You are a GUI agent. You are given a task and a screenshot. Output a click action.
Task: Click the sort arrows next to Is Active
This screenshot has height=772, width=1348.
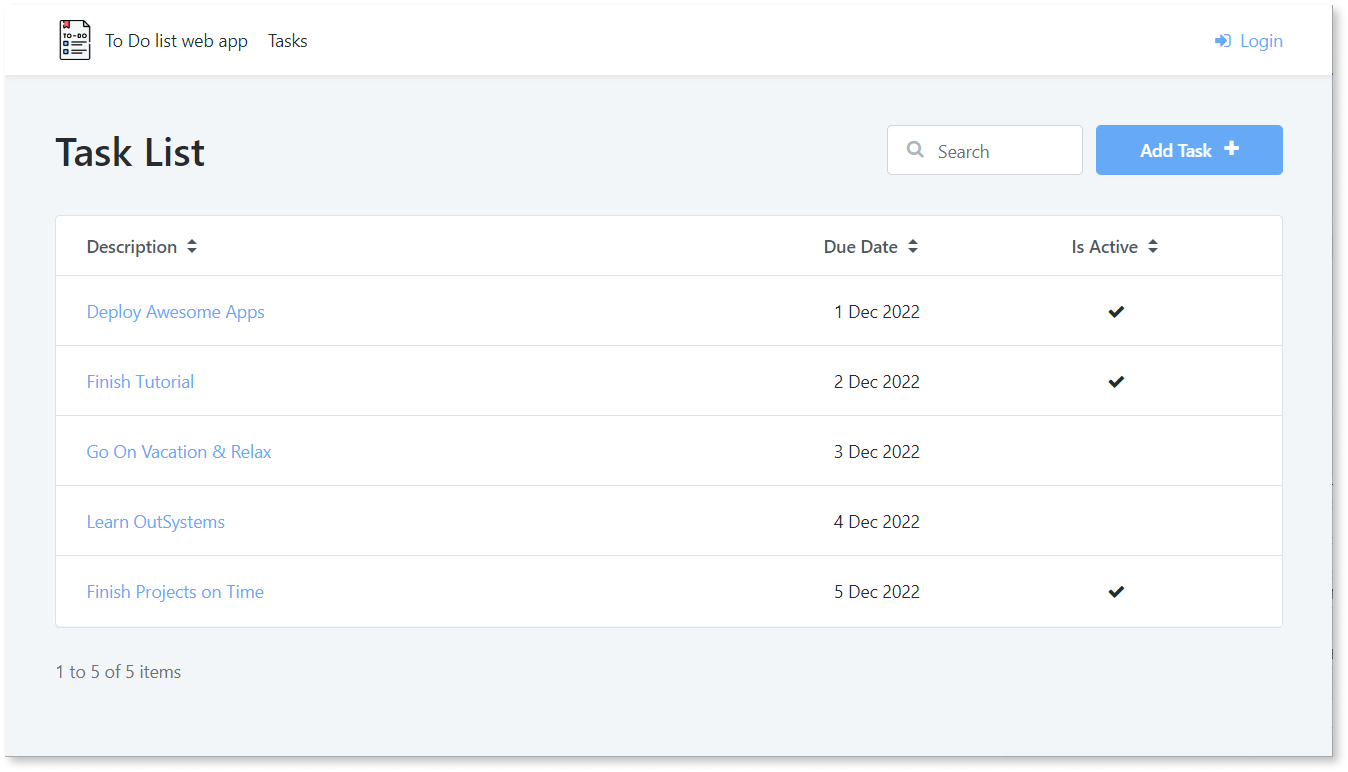click(1153, 246)
